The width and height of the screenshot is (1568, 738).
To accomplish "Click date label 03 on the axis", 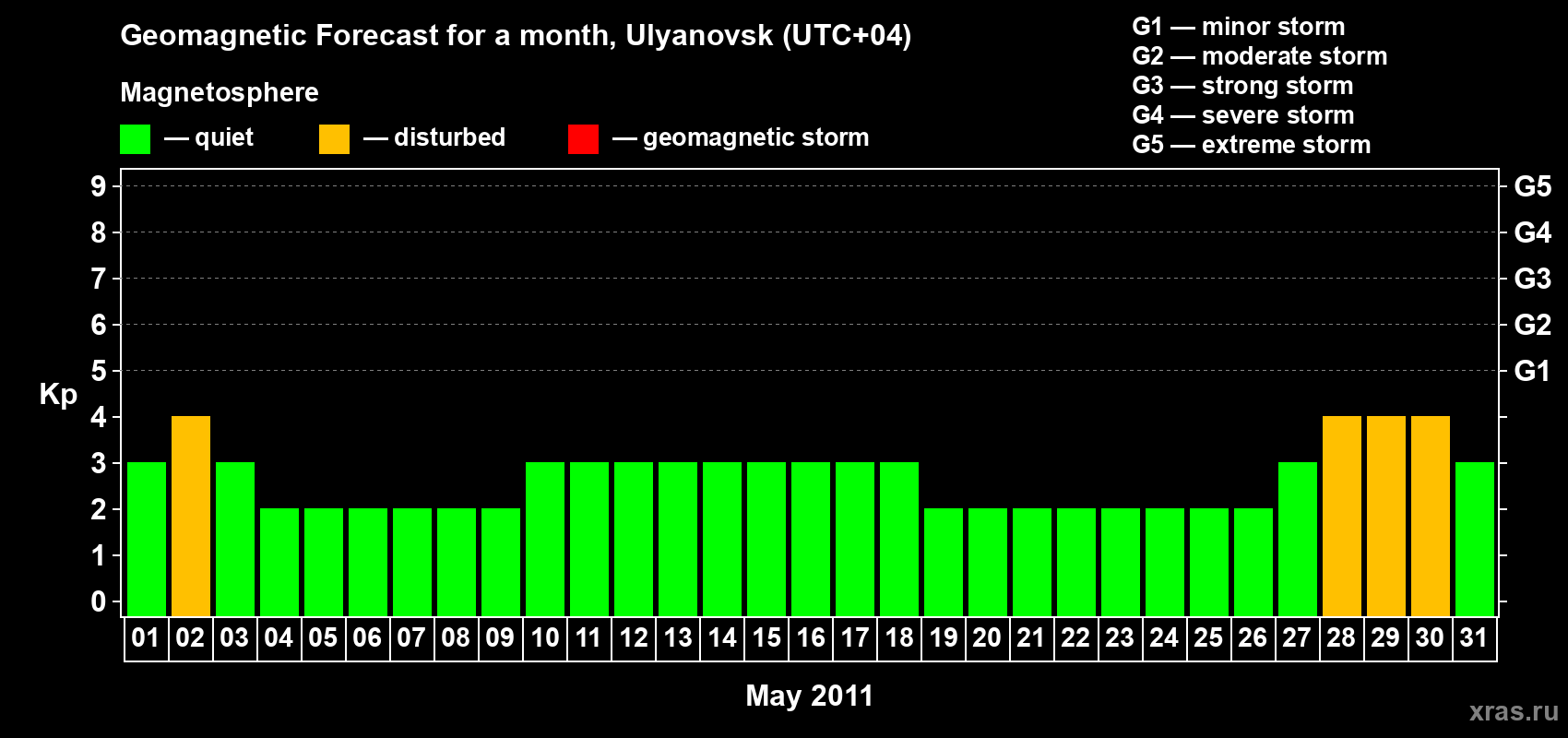I will click(234, 637).
